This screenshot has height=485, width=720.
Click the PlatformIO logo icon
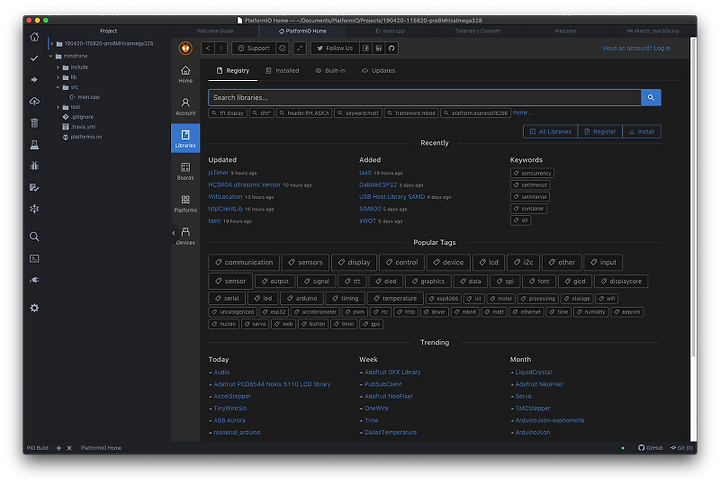[186, 48]
